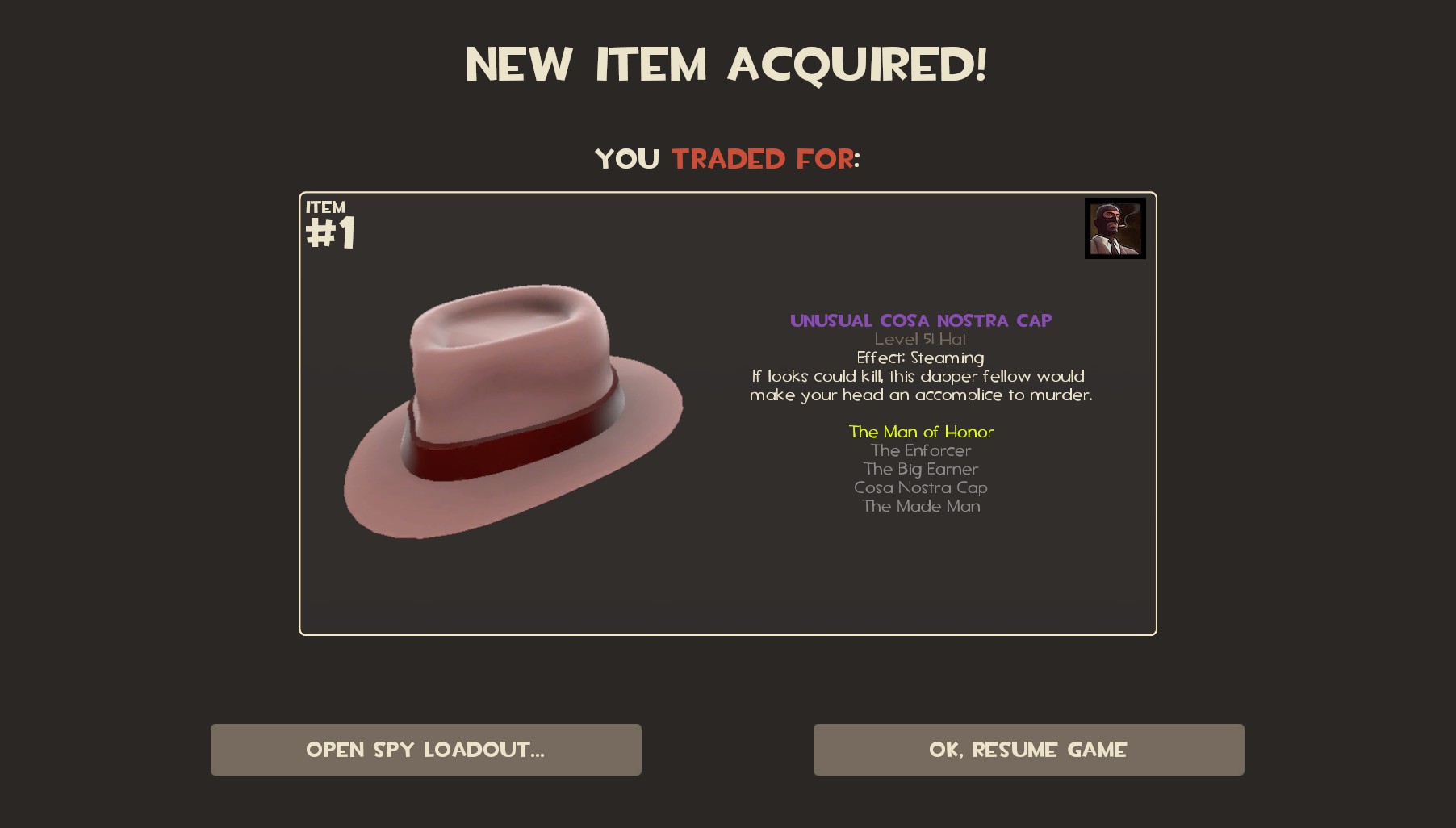Screen dimensions: 1456x828
Task: Click the red Traded For text
Action: tap(763, 159)
